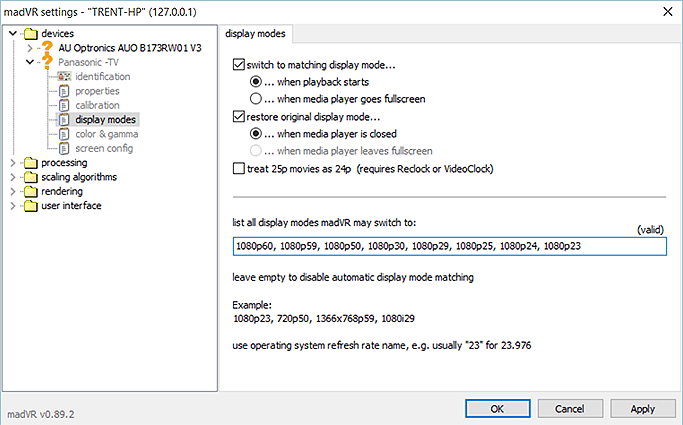The width and height of the screenshot is (683, 425).
Task: Expand the processing folder chevron
Action: [13, 163]
